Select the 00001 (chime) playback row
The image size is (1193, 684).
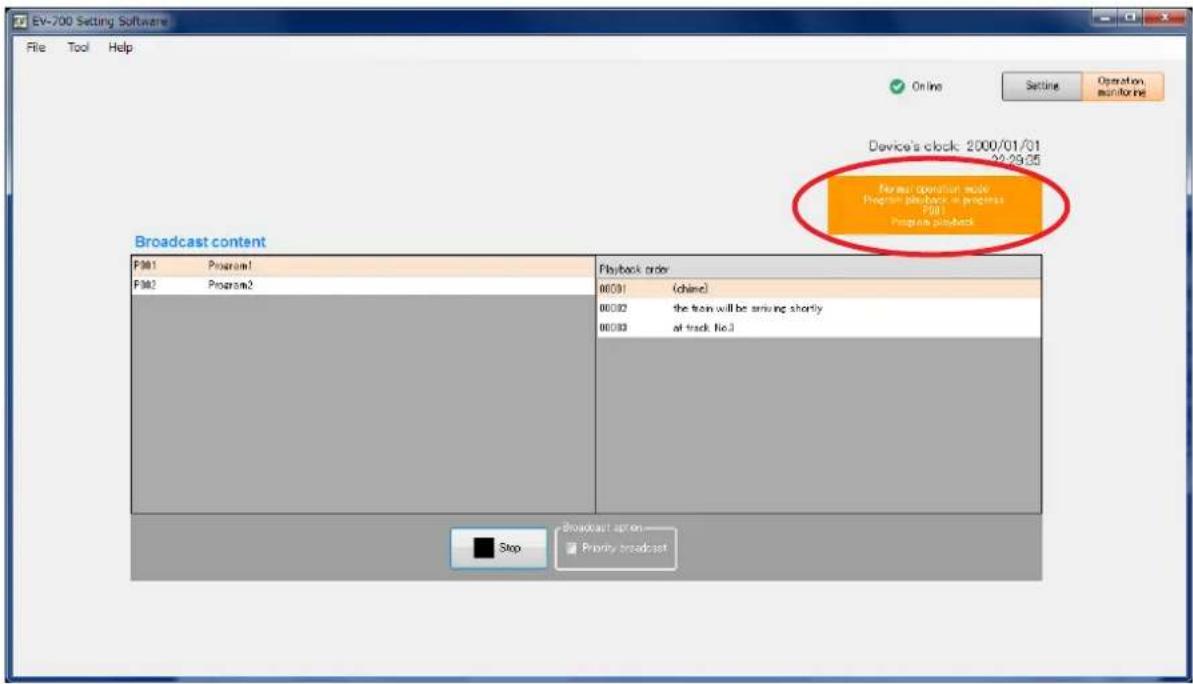819,289
